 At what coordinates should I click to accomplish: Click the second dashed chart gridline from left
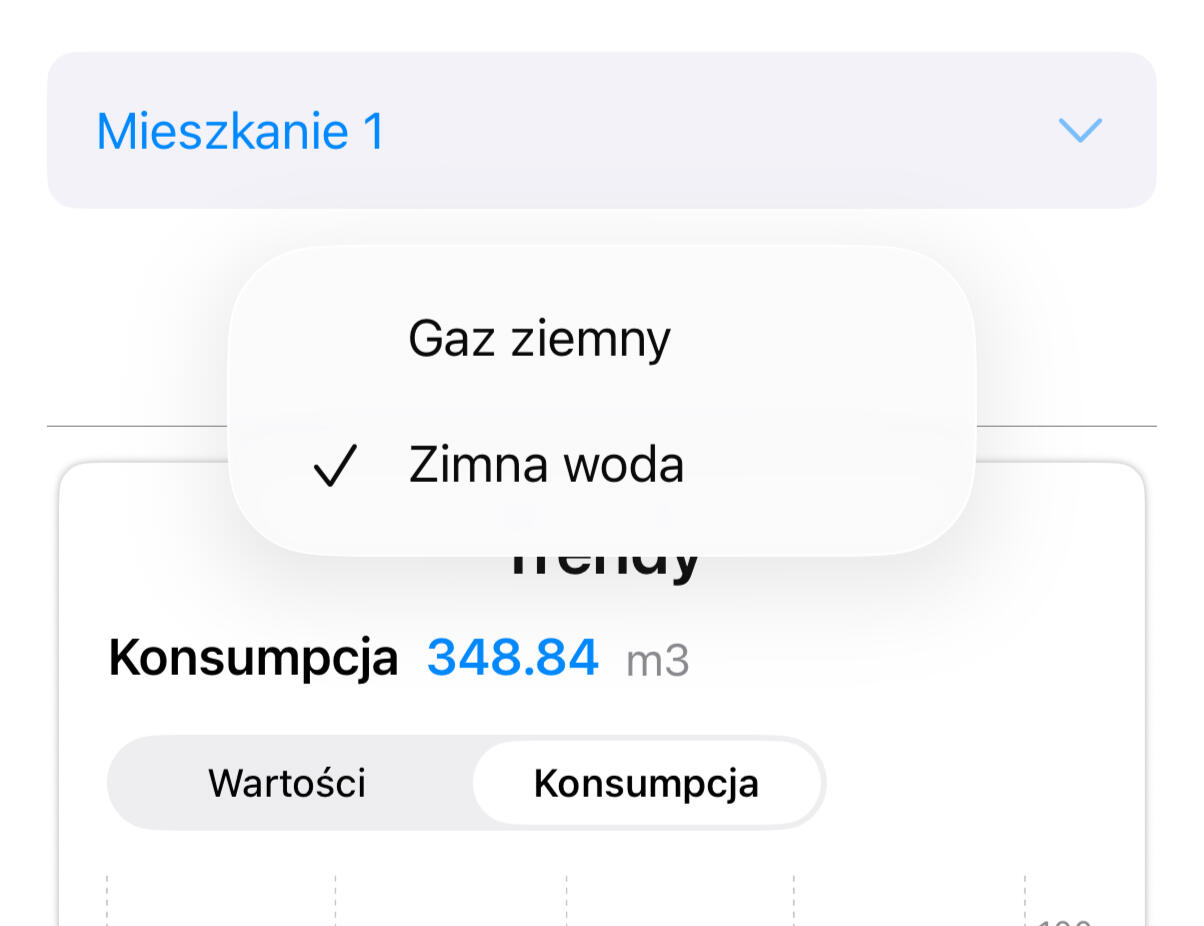(336, 900)
